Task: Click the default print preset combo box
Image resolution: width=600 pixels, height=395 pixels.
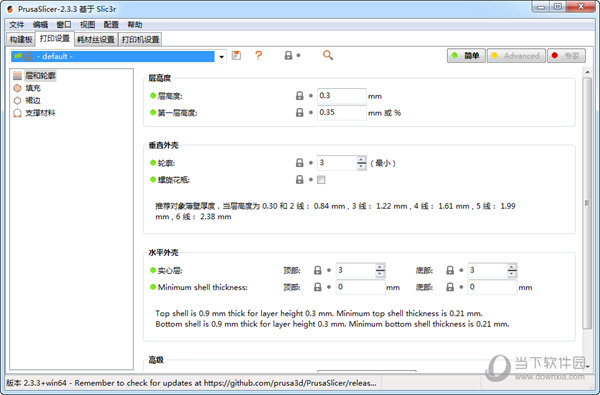Action: pyautogui.click(x=118, y=56)
